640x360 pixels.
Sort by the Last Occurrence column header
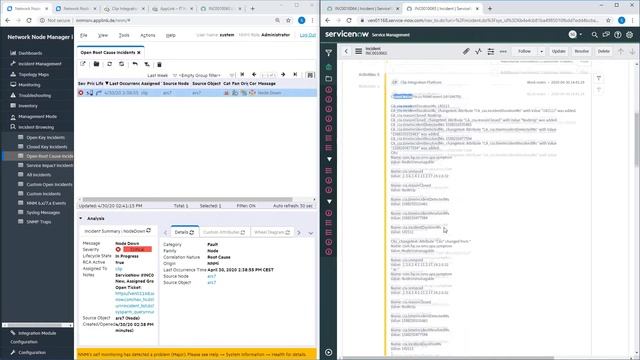pyautogui.click(x=123, y=84)
